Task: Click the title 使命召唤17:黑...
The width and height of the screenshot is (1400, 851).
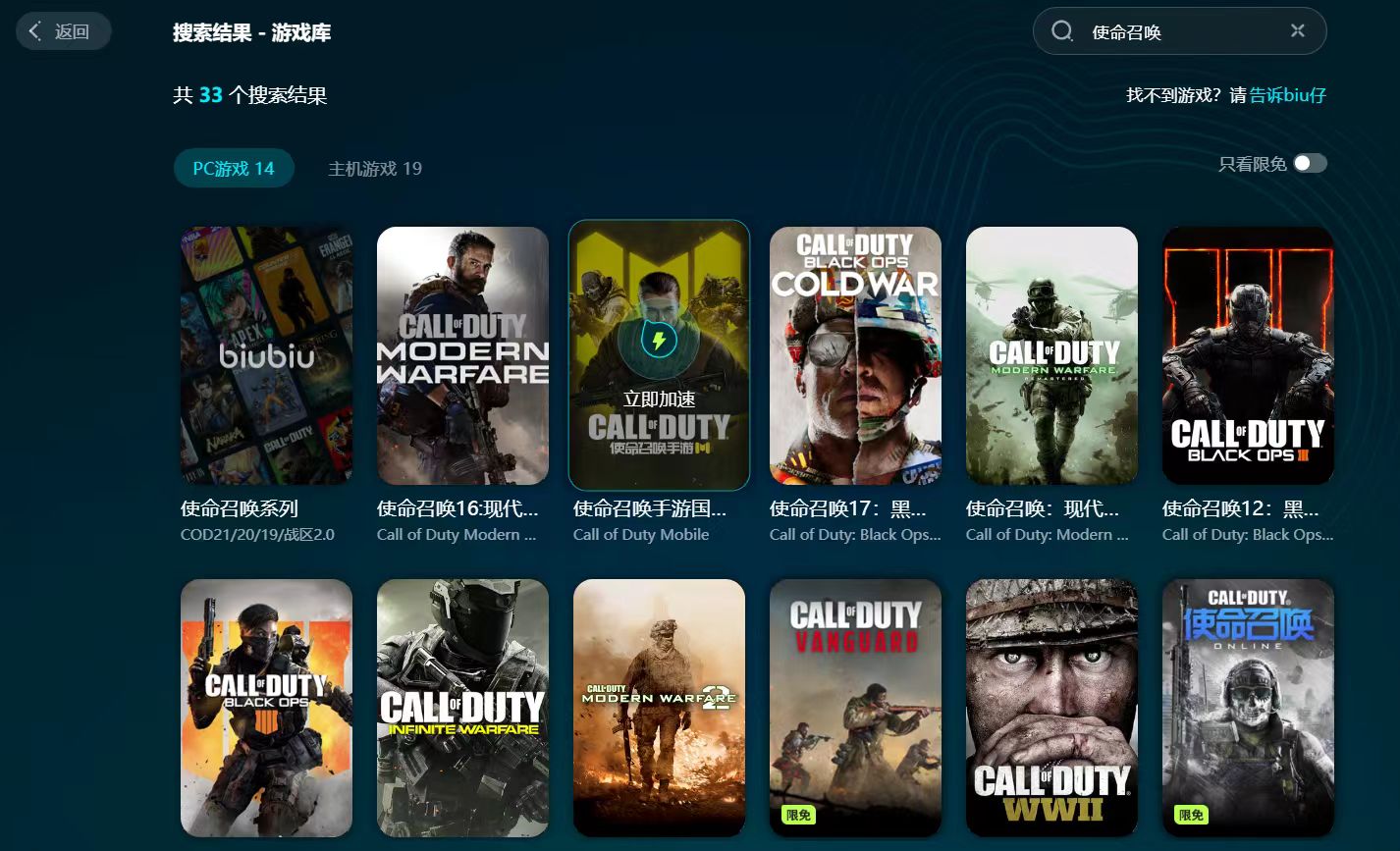Action: pyautogui.click(x=848, y=508)
